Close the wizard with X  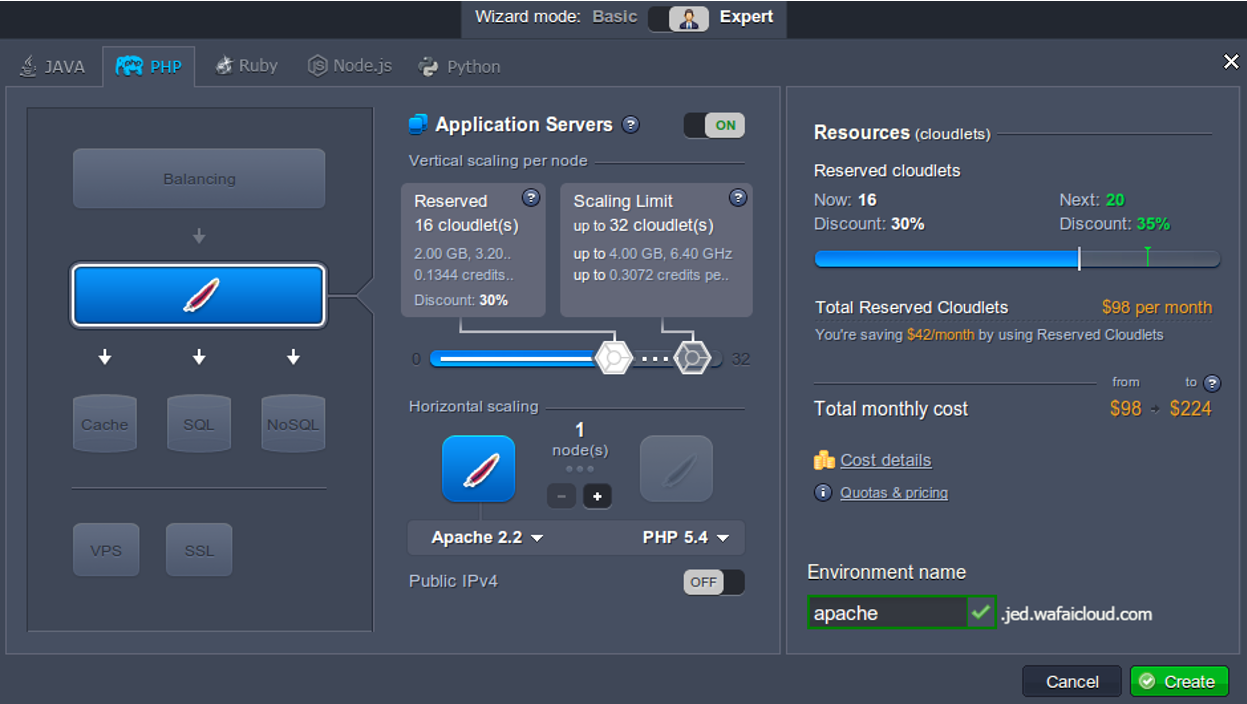pyautogui.click(x=1231, y=62)
